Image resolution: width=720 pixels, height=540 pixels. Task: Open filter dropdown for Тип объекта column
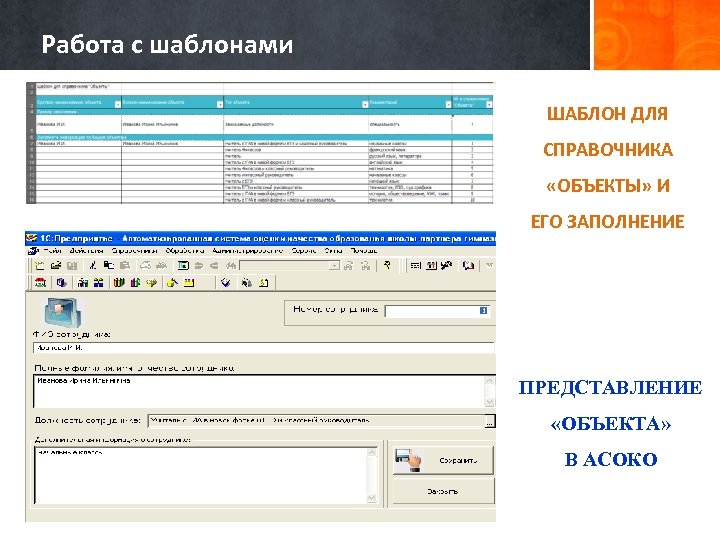[x=365, y=105]
